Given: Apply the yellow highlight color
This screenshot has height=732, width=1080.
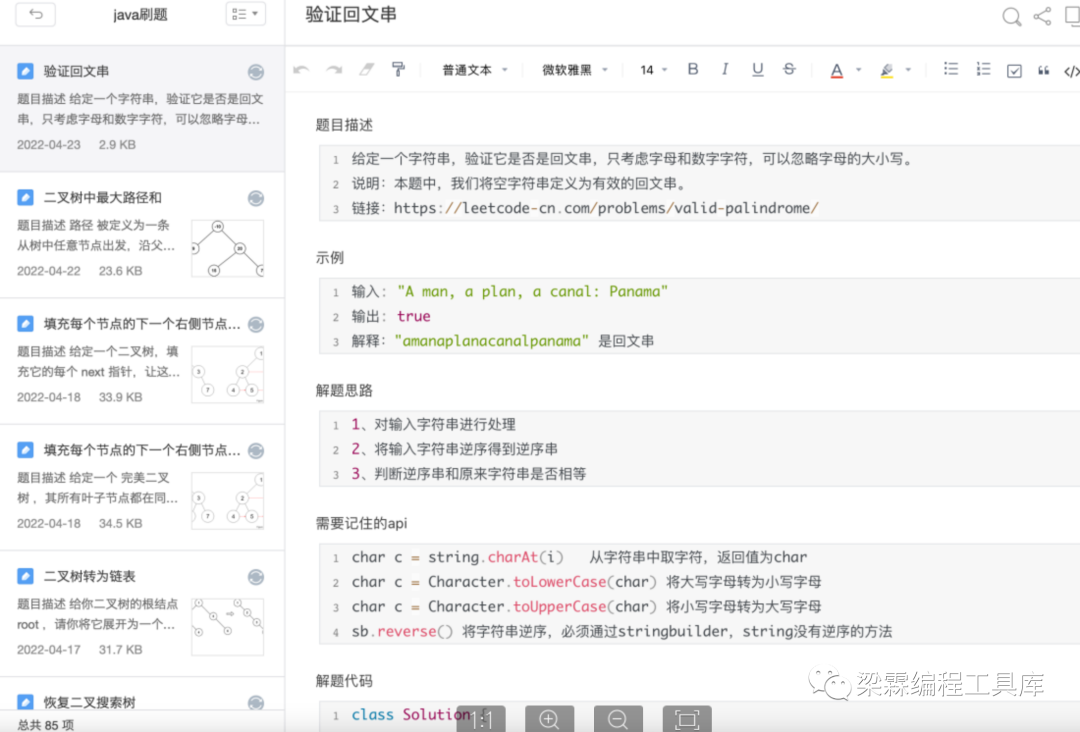Looking at the screenshot, I should tap(886, 70).
